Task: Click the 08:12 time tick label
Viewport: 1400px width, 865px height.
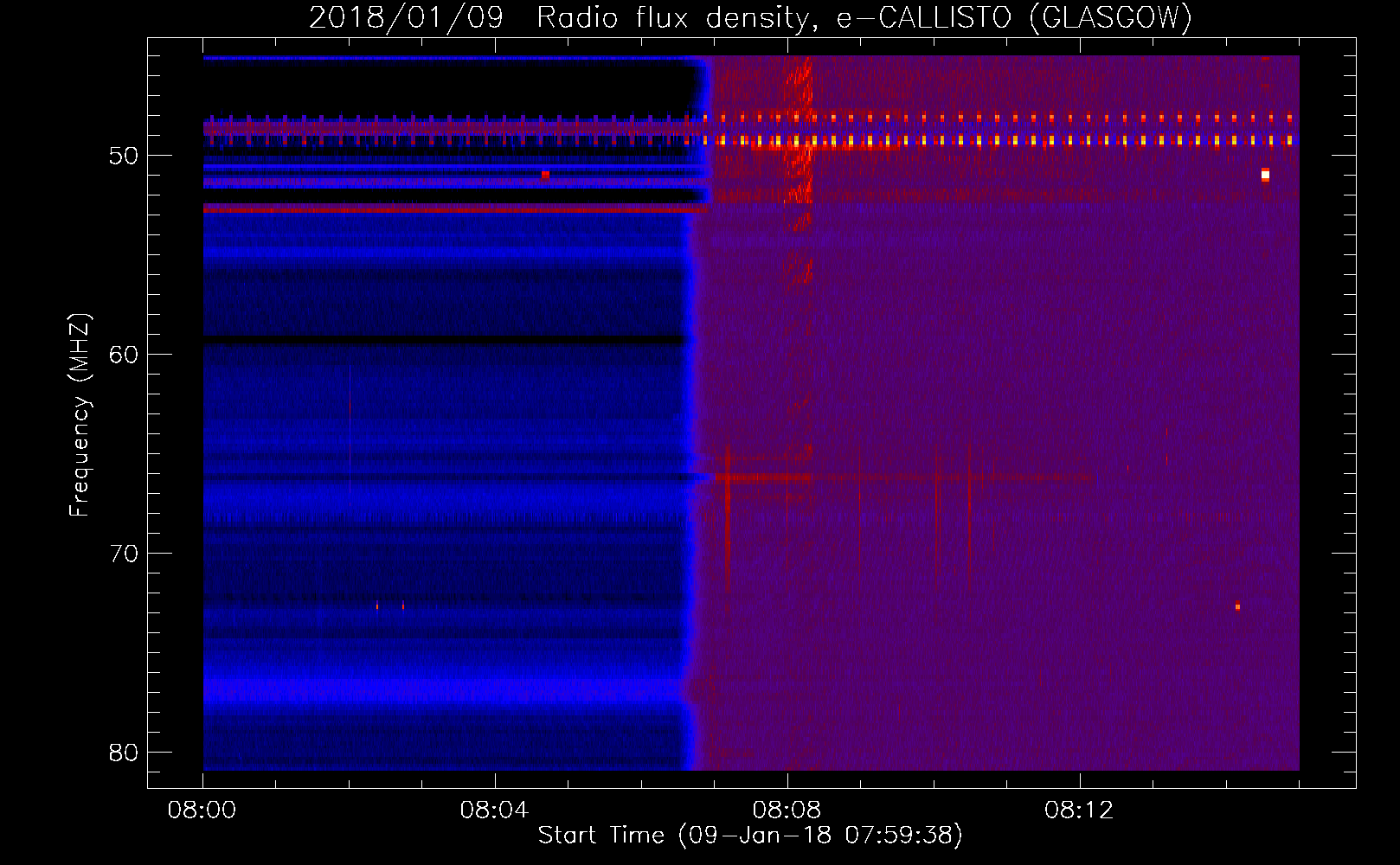Action: point(1079,811)
